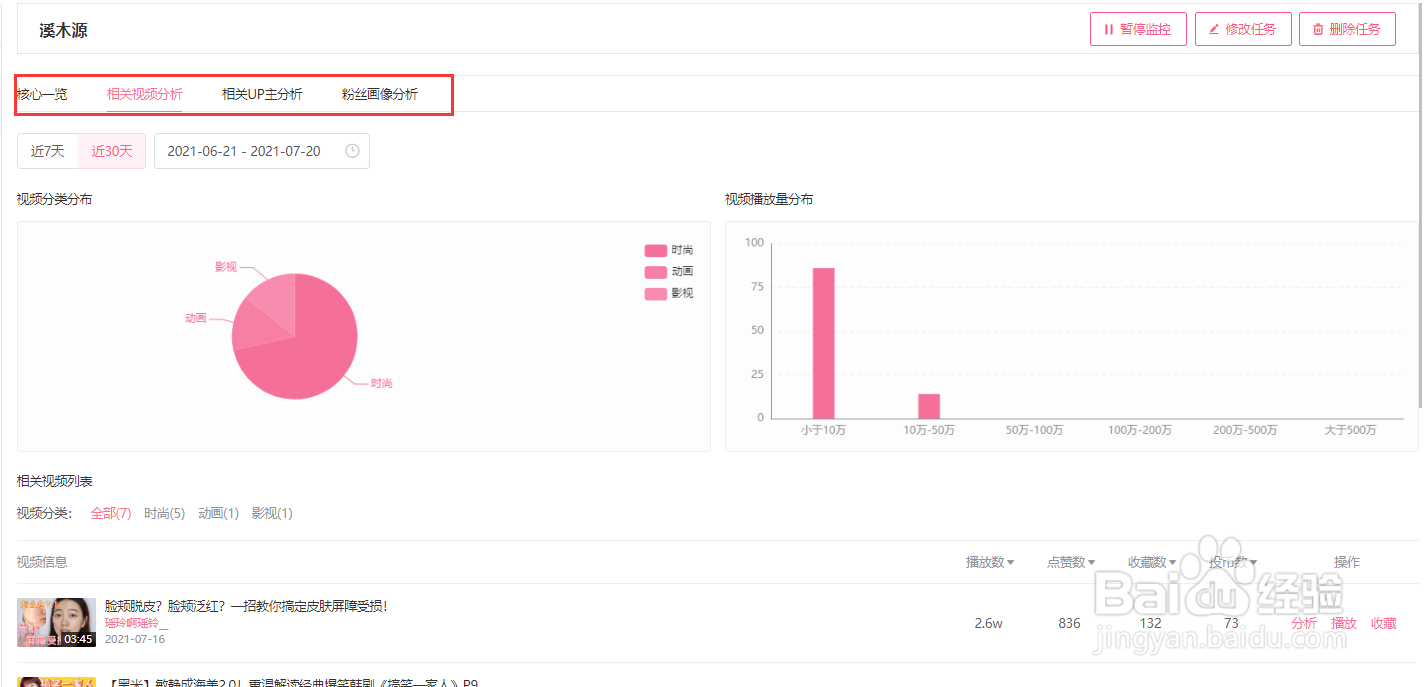This screenshot has height=687, width=1425.
Task: Toggle the 影视 legend entry
Action: click(x=669, y=294)
